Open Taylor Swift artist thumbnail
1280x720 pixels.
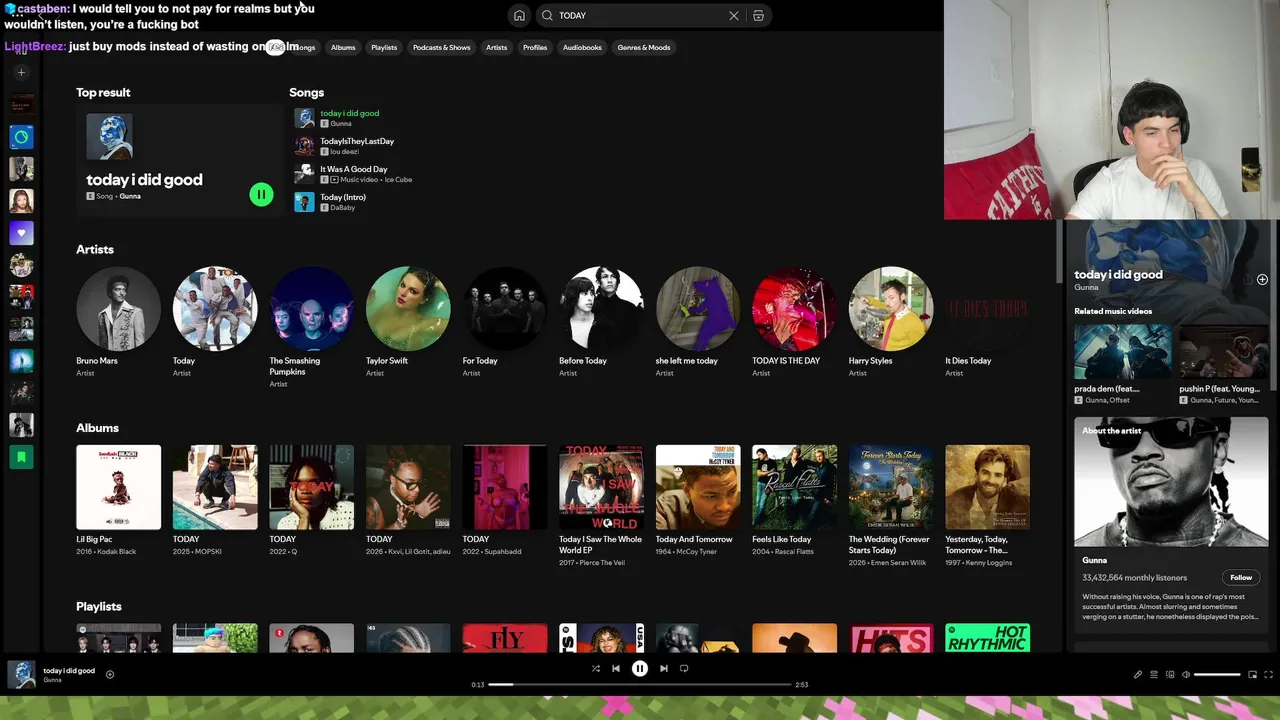tap(408, 308)
